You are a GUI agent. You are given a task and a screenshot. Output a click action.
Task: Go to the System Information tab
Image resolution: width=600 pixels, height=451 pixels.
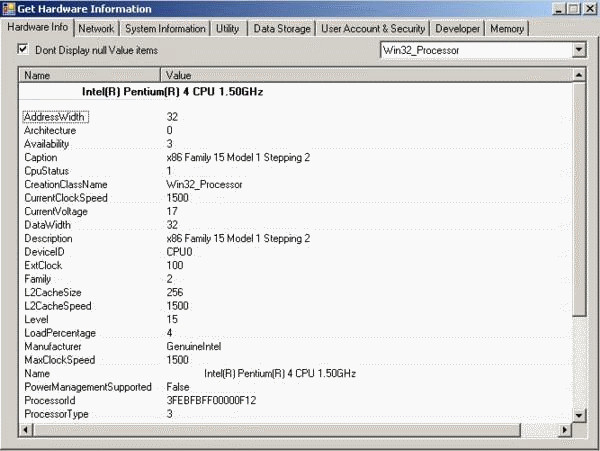tap(165, 29)
